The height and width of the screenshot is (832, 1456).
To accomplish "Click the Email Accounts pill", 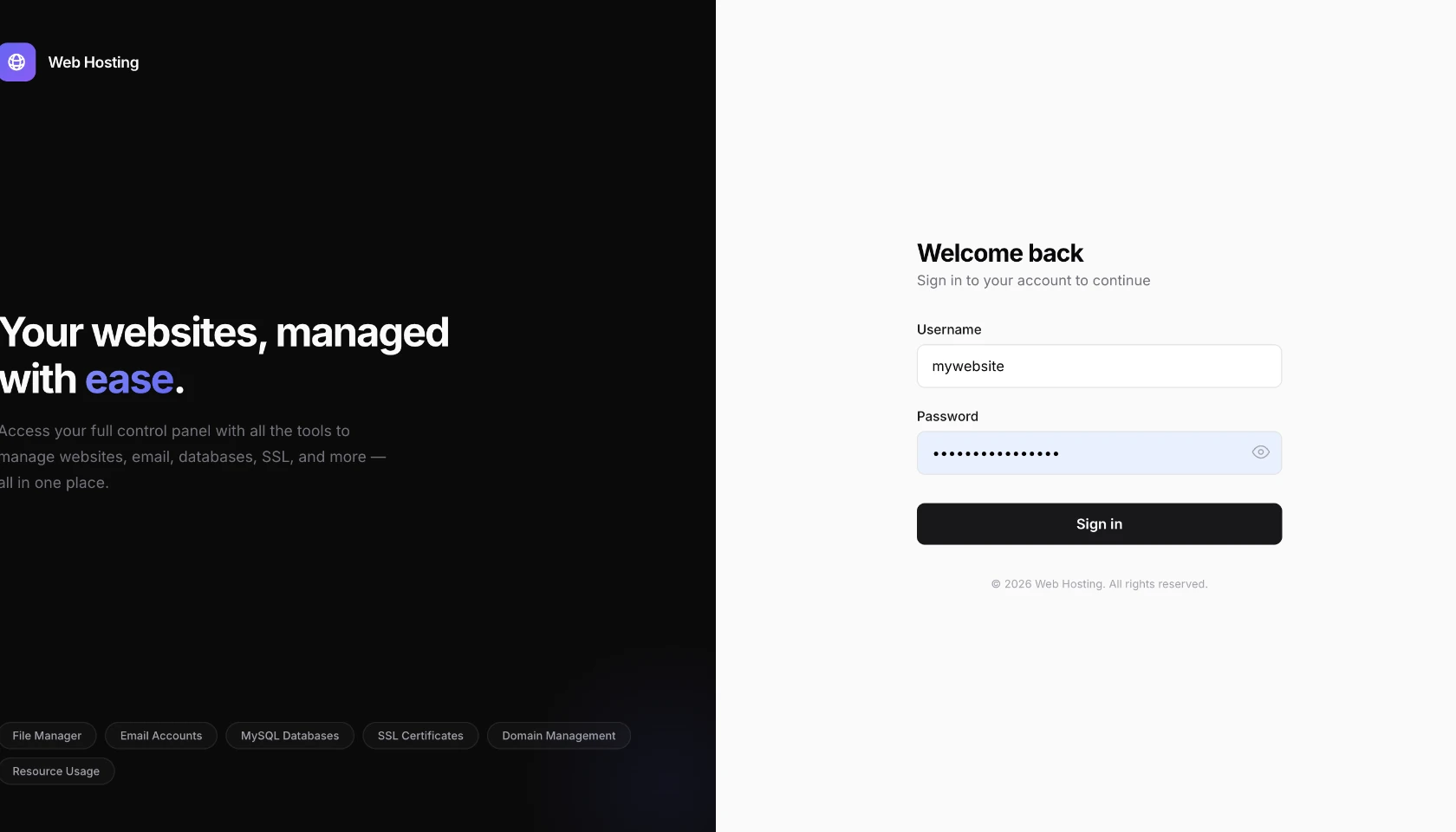I will 161,736.
